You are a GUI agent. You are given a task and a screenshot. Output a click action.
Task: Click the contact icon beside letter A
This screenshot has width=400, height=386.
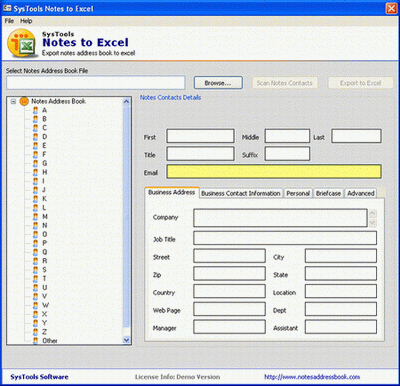coord(35,110)
